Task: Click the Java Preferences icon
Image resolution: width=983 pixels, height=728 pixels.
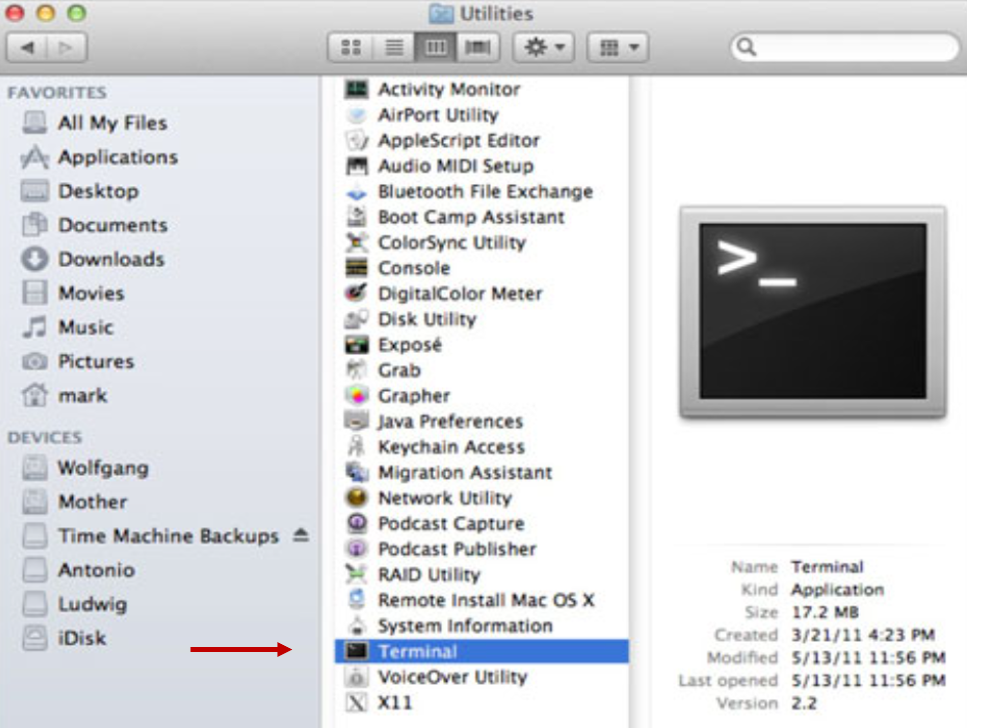Action: point(357,421)
